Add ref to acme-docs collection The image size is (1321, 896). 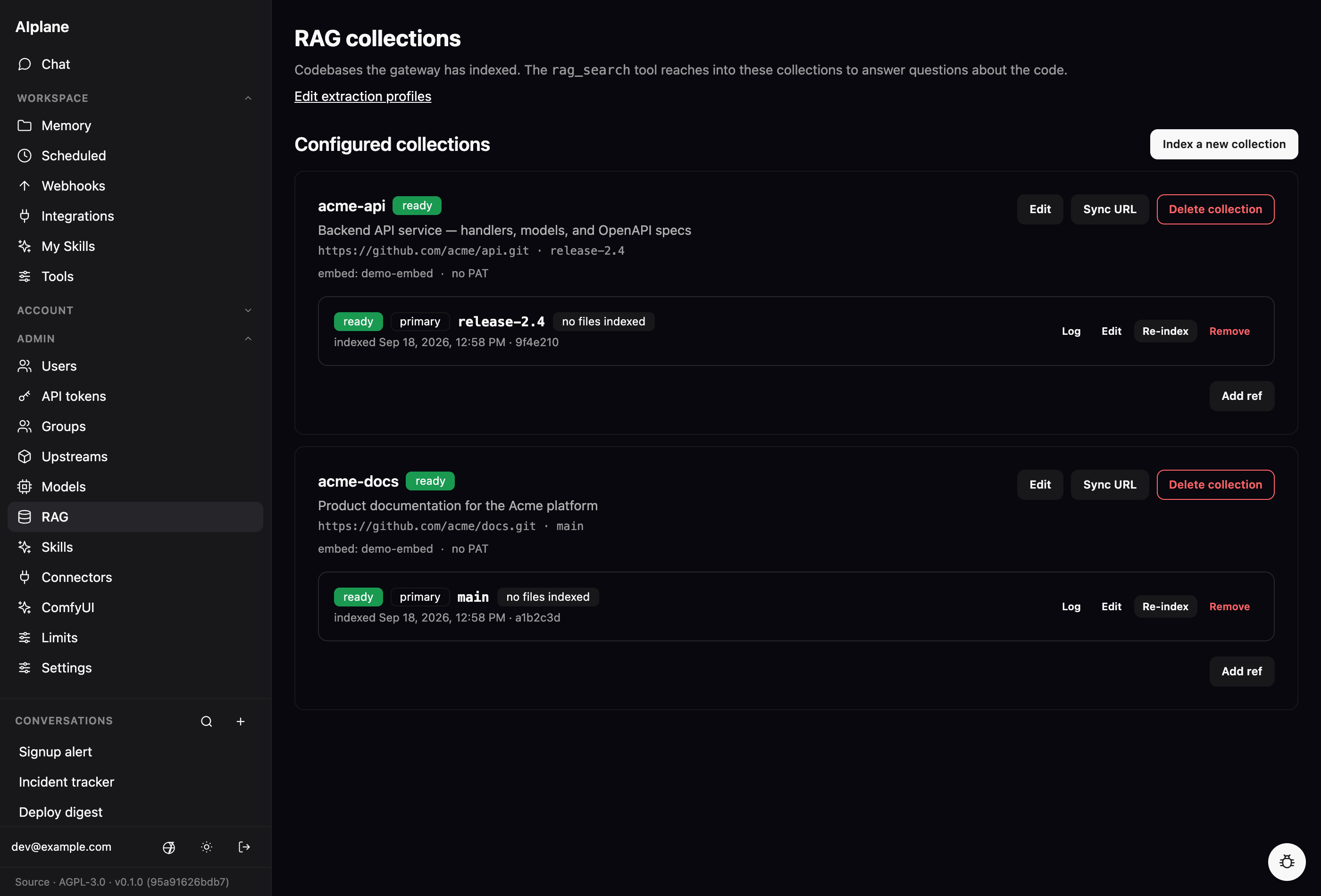[1241, 672]
